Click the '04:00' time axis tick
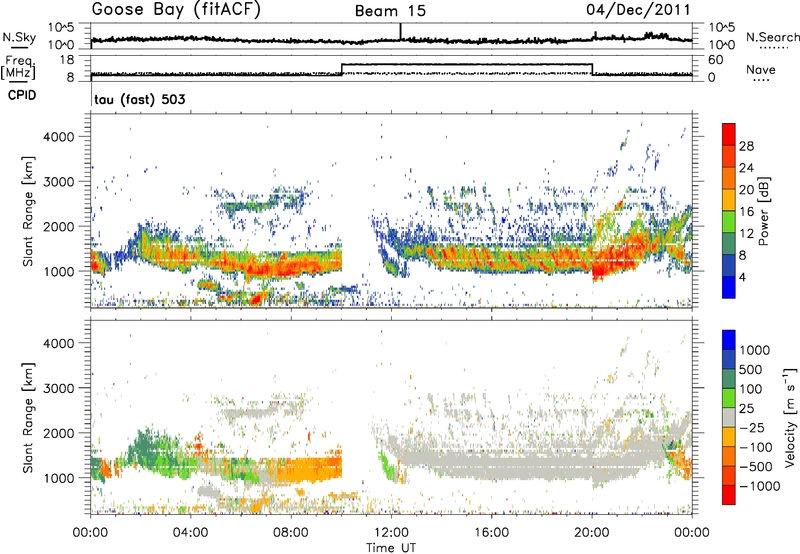This screenshot has width=800, height=554. [x=191, y=533]
